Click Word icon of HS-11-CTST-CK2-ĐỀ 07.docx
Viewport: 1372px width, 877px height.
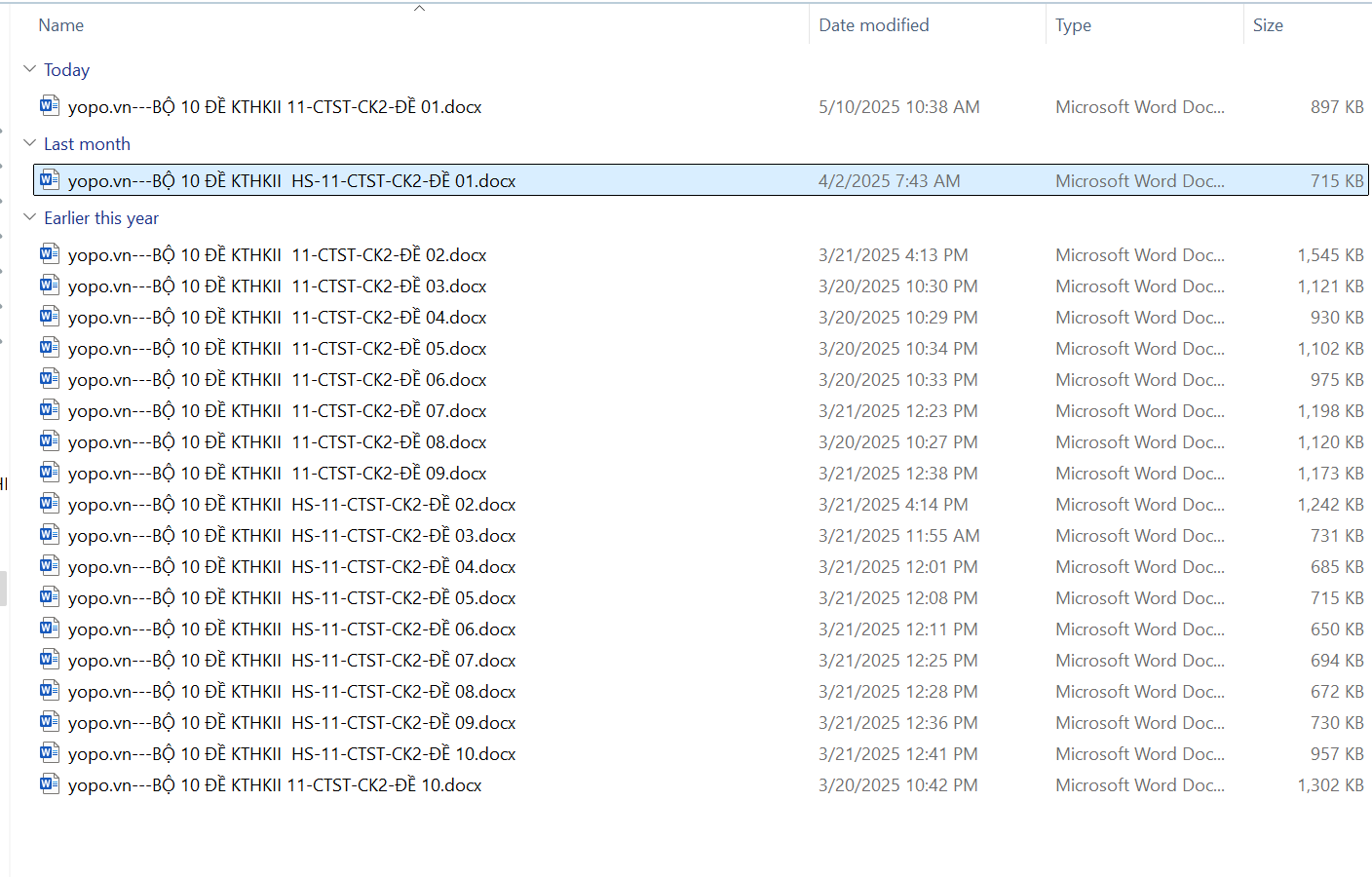(x=50, y=659)
